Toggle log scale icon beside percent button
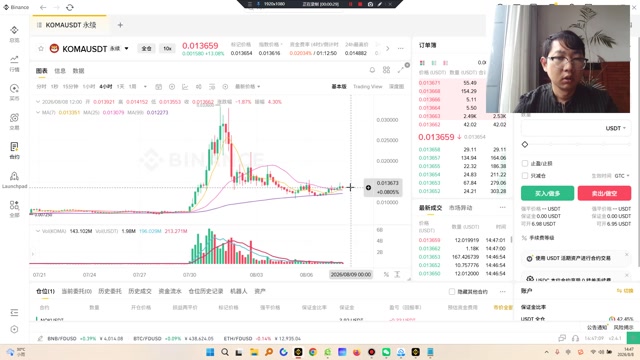Image resolution: width=640 pixels, height=360 pixels. pos(397,274)
